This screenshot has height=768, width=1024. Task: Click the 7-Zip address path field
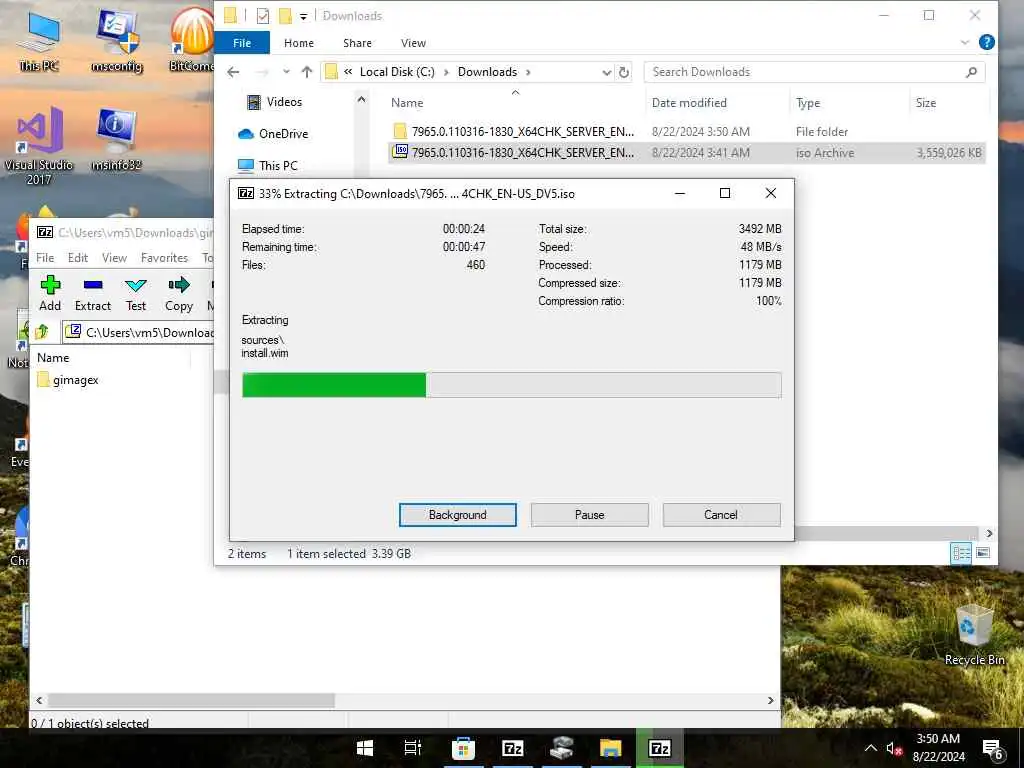(138, 332)
